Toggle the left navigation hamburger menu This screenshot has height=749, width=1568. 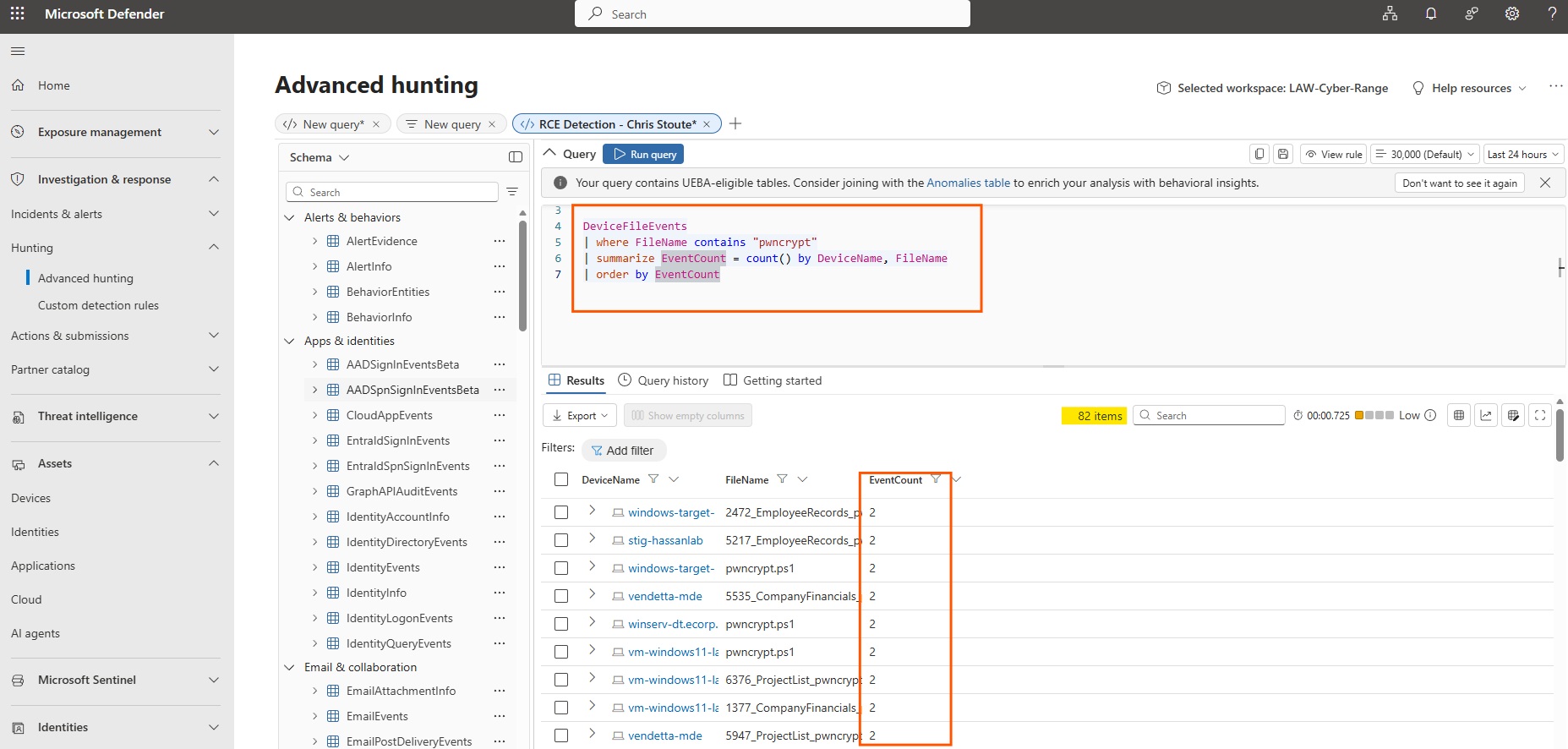(x=18, y=51)
